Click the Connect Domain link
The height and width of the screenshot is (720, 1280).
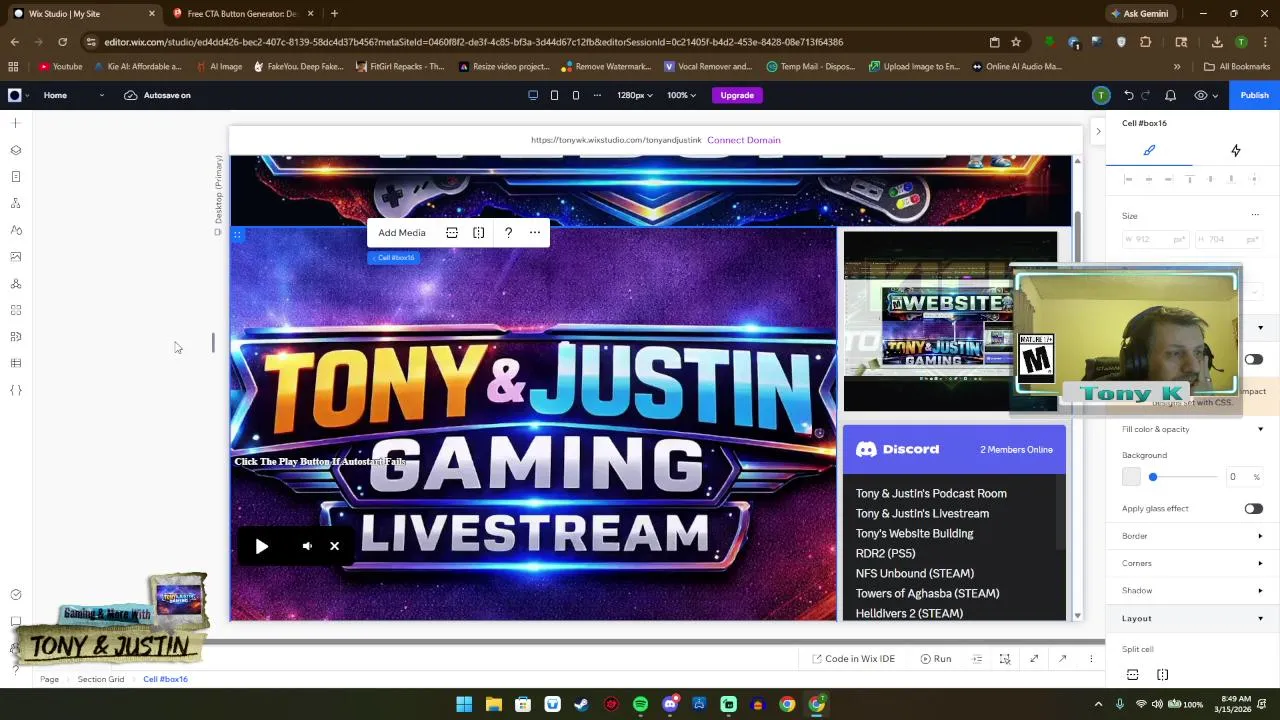(x=744, y=140)
